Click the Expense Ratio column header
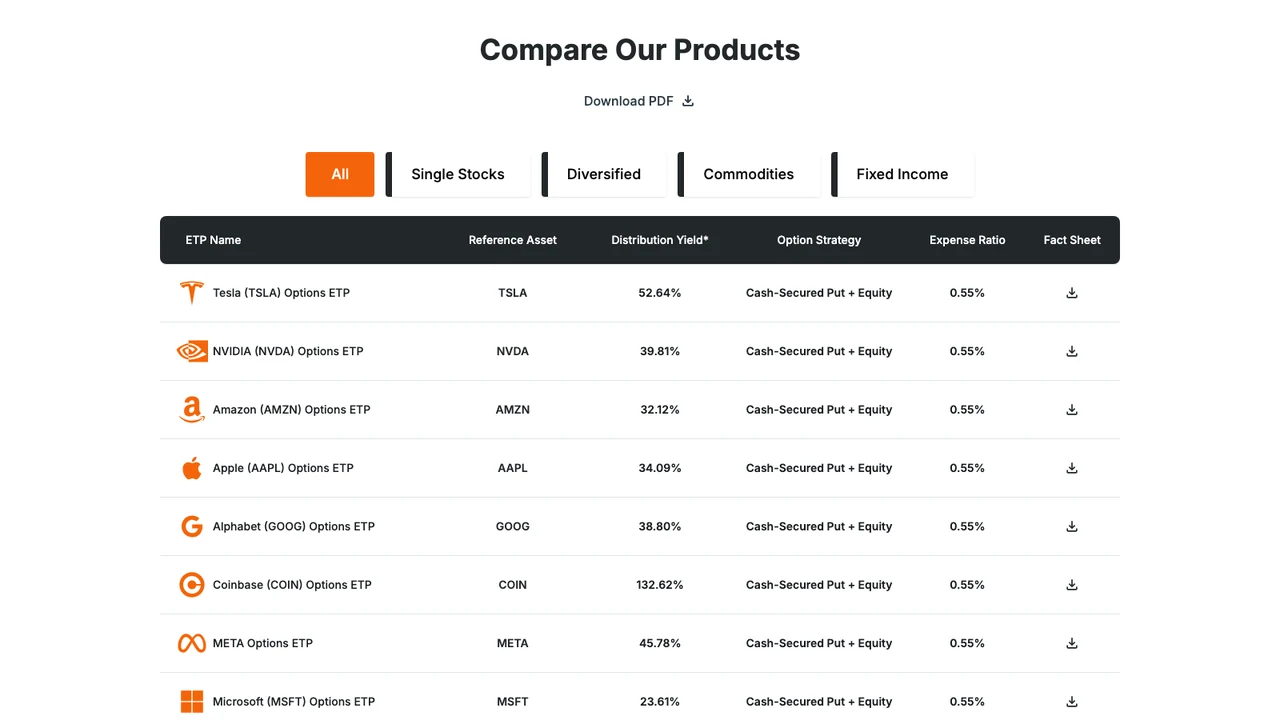This screenshot has width=1280, height=720. pos(967,240)
